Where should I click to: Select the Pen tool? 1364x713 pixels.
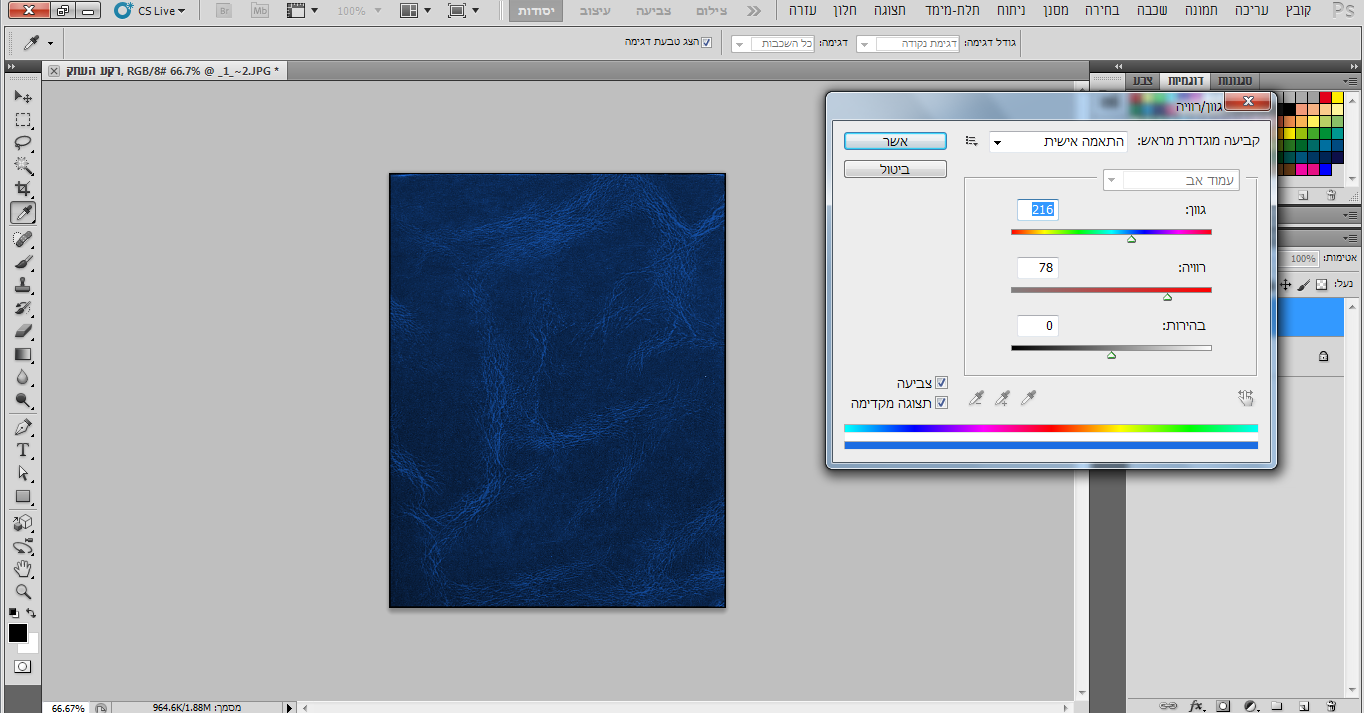pos(23,427)
